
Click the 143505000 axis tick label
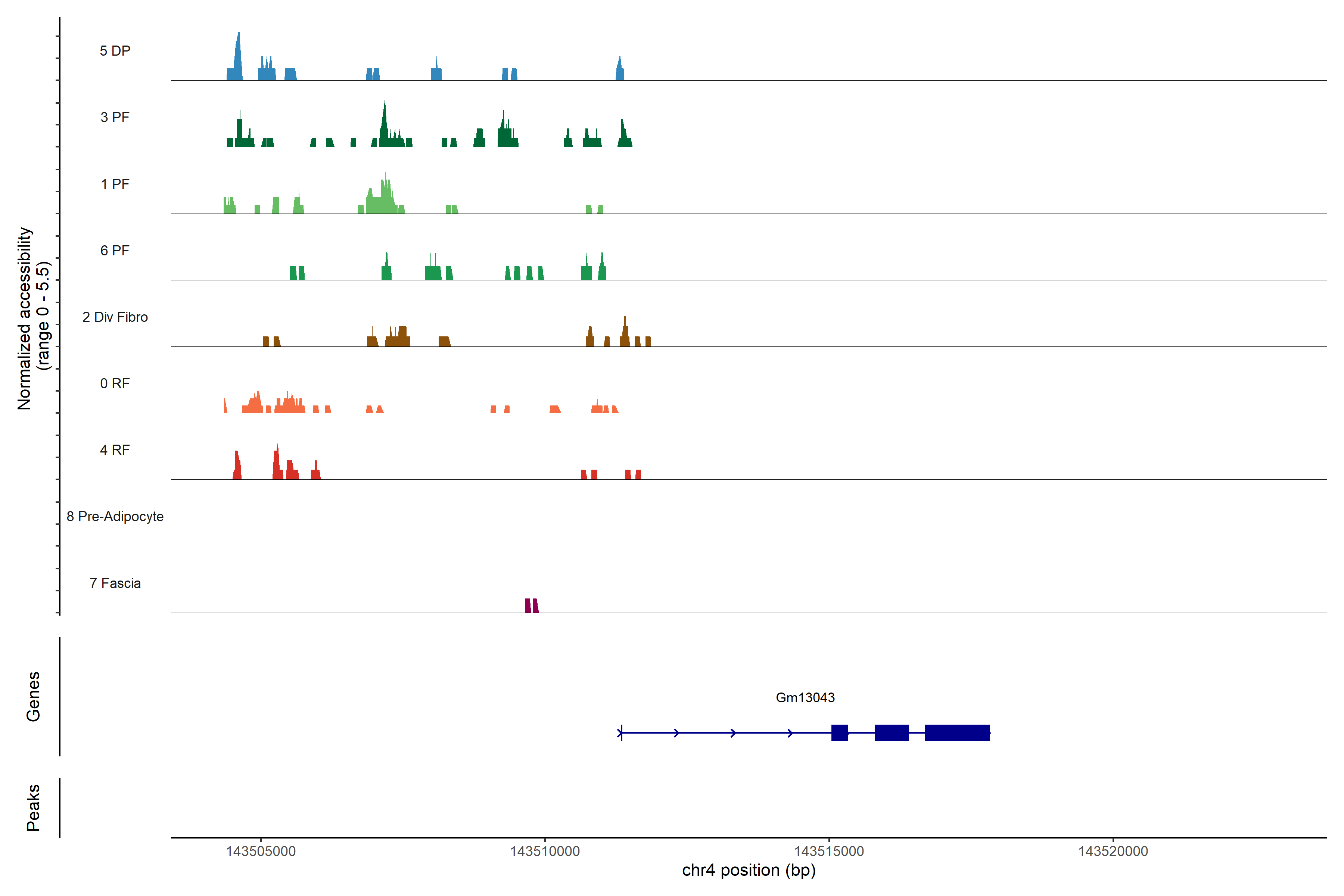261,851
